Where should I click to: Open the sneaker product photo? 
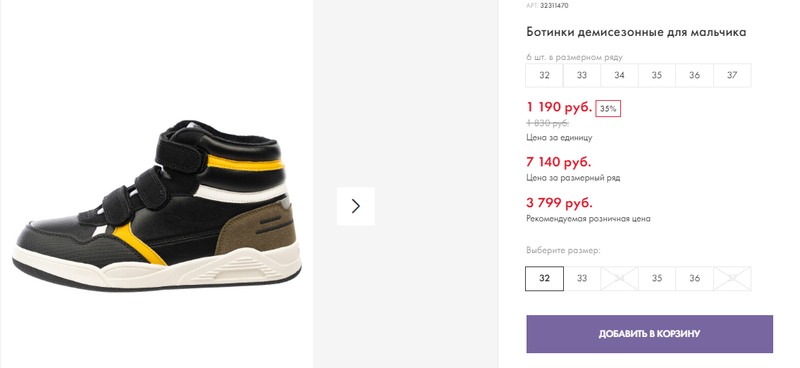157,205
